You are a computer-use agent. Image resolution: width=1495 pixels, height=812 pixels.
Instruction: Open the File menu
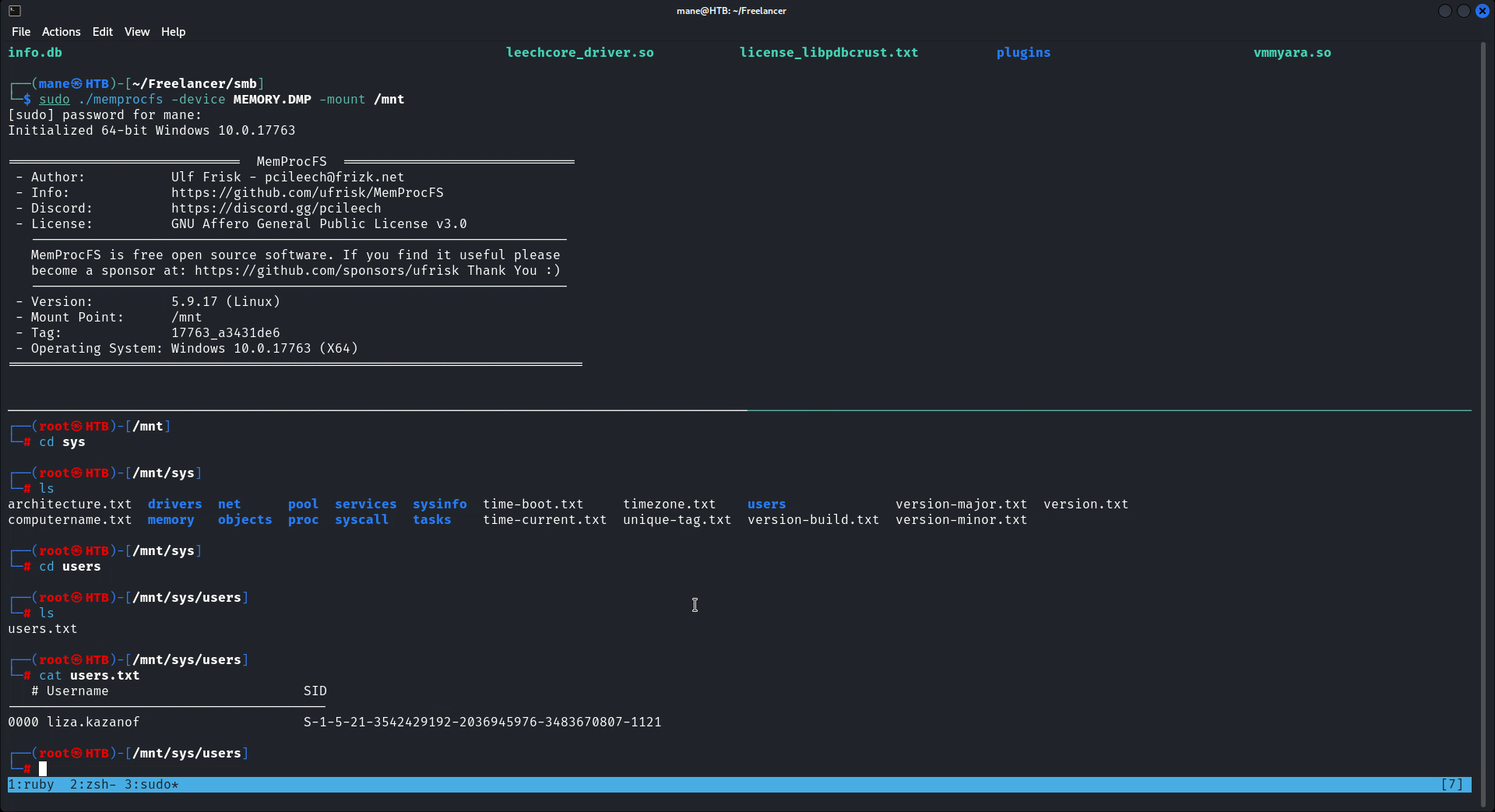click(21, 32)
